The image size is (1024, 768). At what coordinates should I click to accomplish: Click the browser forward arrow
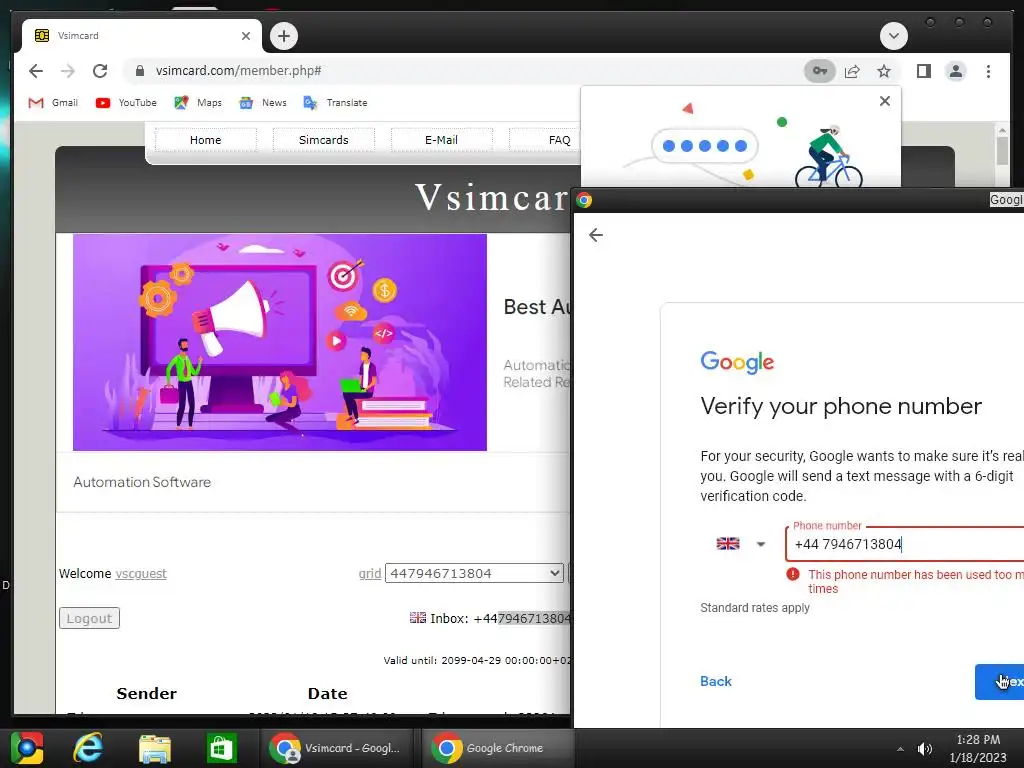pyautogui.click(x=67, y=71)
